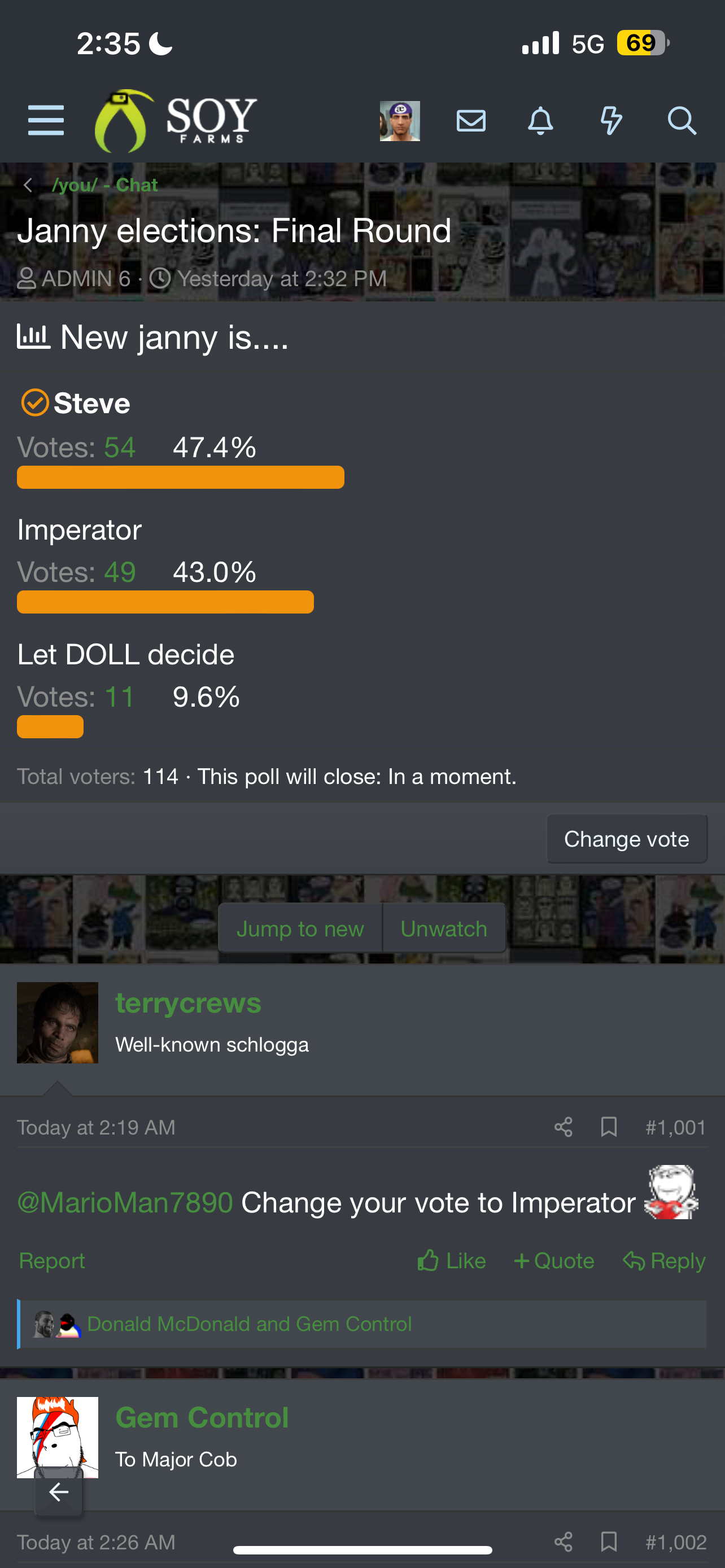Tap the floating back arrow button
725x1568 pixels.
tap(58, 1492)
